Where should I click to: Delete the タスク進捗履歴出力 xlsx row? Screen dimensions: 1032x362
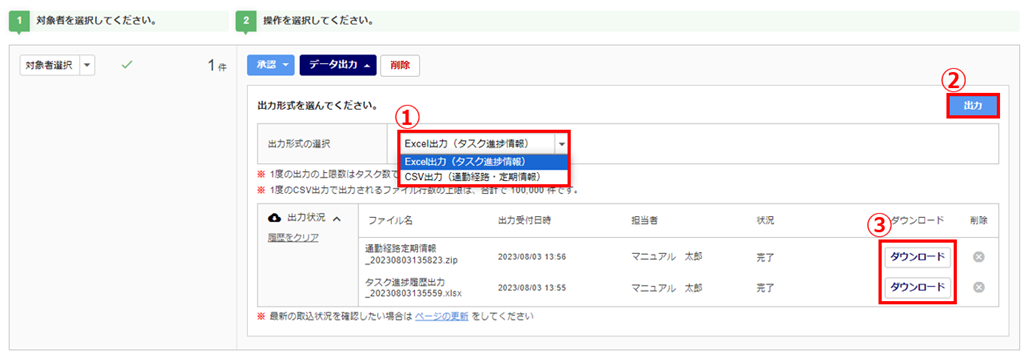point(979,287)
